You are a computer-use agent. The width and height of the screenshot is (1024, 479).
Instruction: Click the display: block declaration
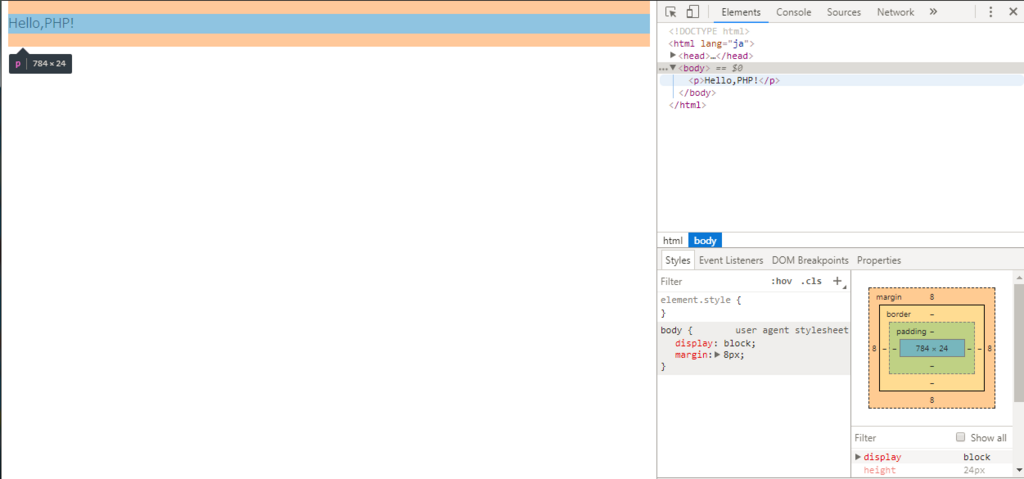pyautogui.click(x=715, y=343)
